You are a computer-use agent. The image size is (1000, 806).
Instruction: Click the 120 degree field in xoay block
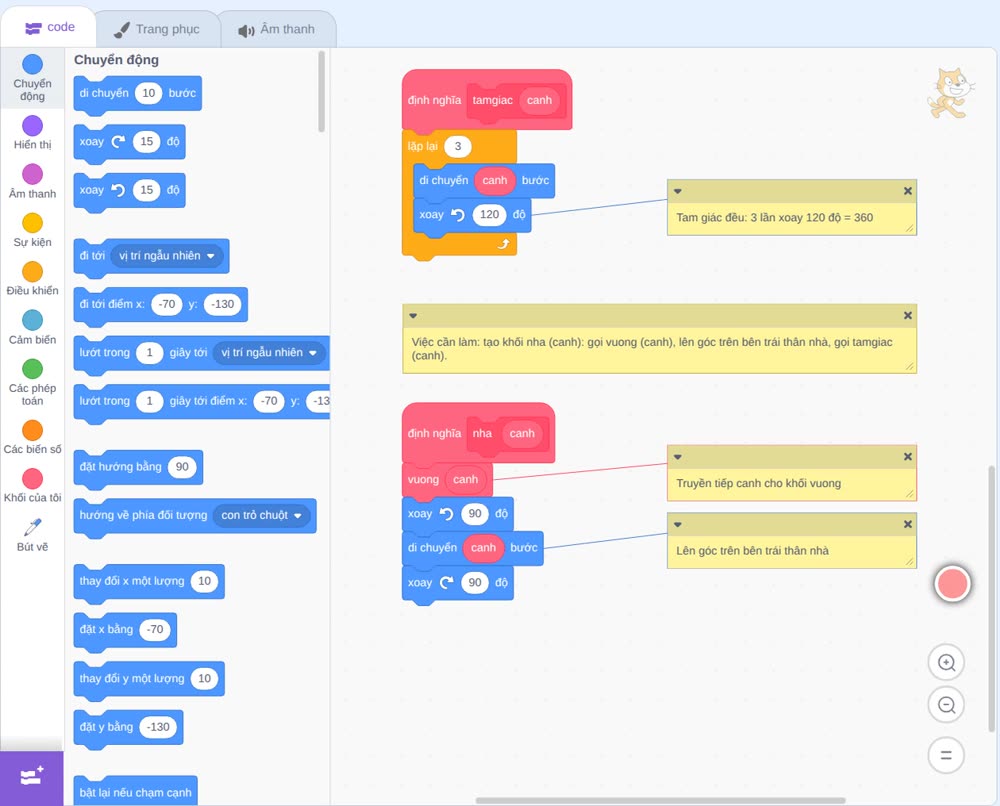click(489, 215)
